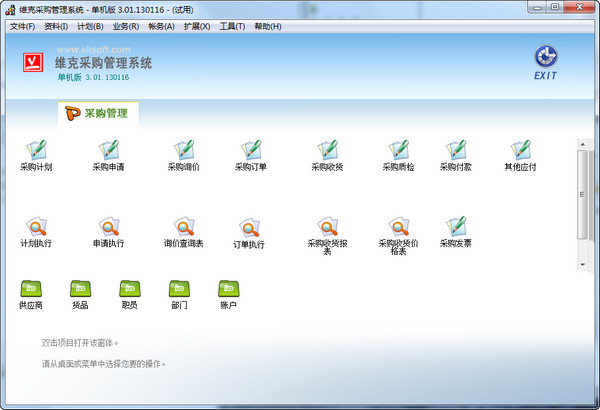Click the EXIT icon
Screen dimensions: 600x410
pyautogui.click(x=546, y=62)
